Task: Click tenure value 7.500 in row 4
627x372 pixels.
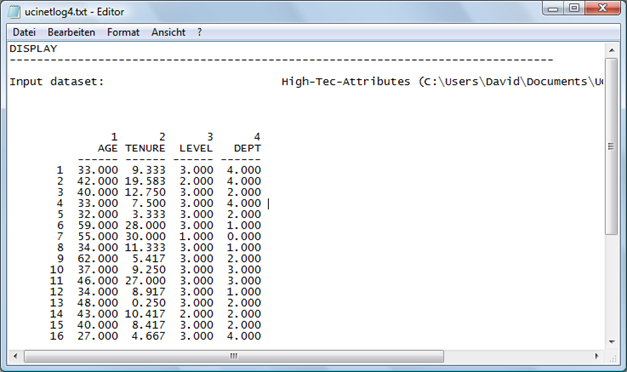Action: point(149,203)
